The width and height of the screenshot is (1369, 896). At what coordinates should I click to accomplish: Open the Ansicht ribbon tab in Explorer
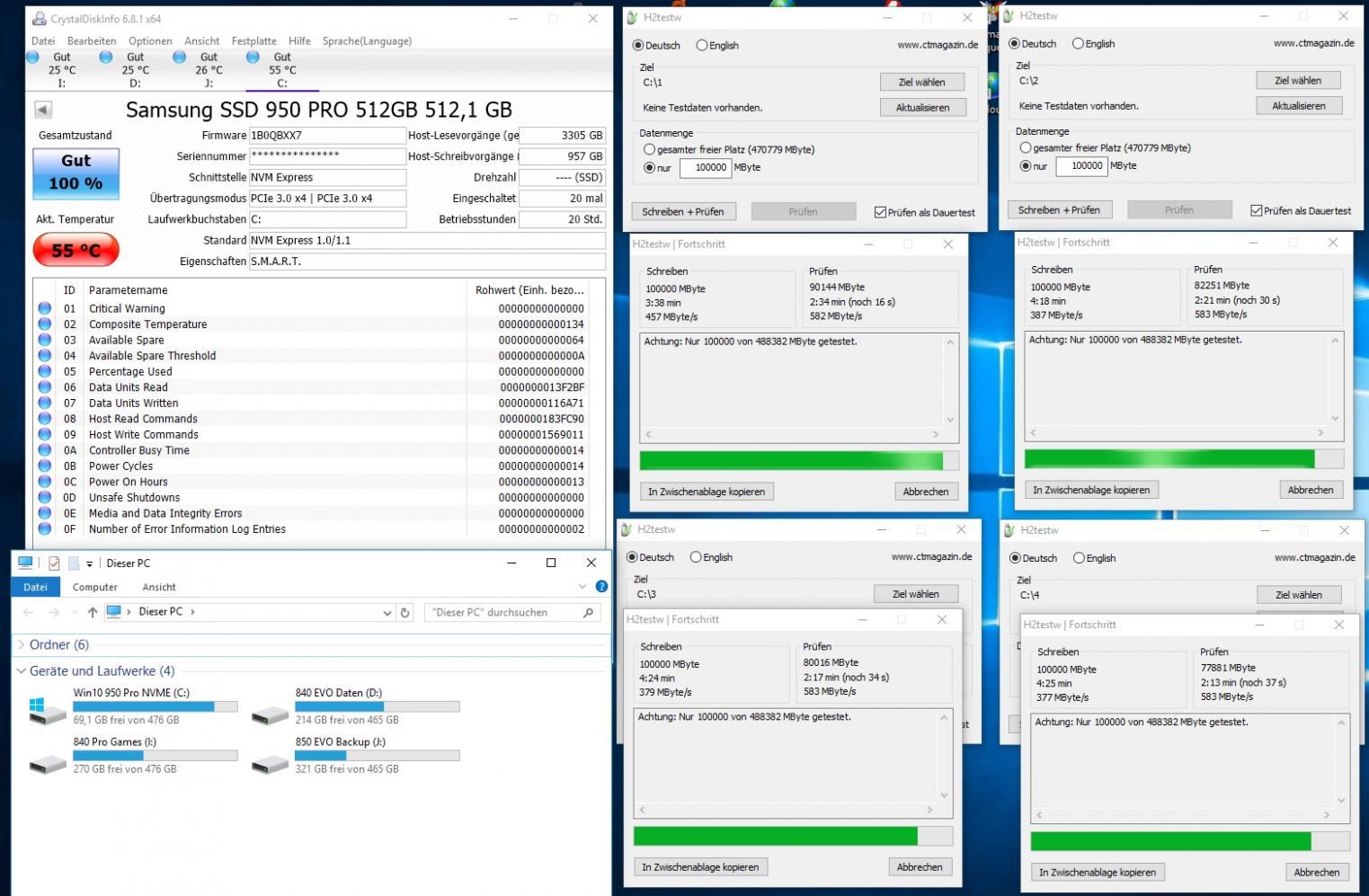point(159,587)
